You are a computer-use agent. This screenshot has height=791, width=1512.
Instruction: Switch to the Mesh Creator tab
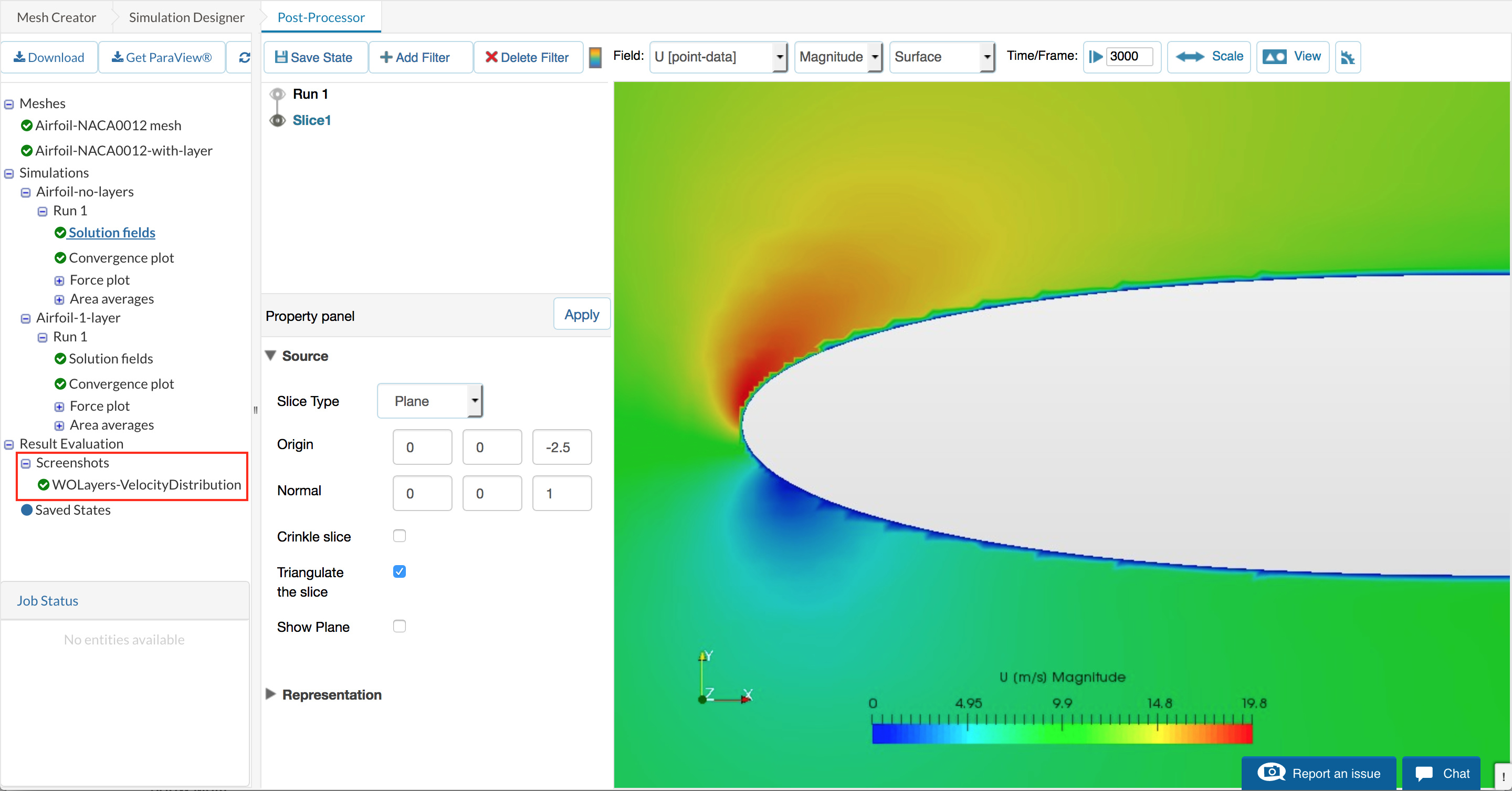click(x=56, y=17)
